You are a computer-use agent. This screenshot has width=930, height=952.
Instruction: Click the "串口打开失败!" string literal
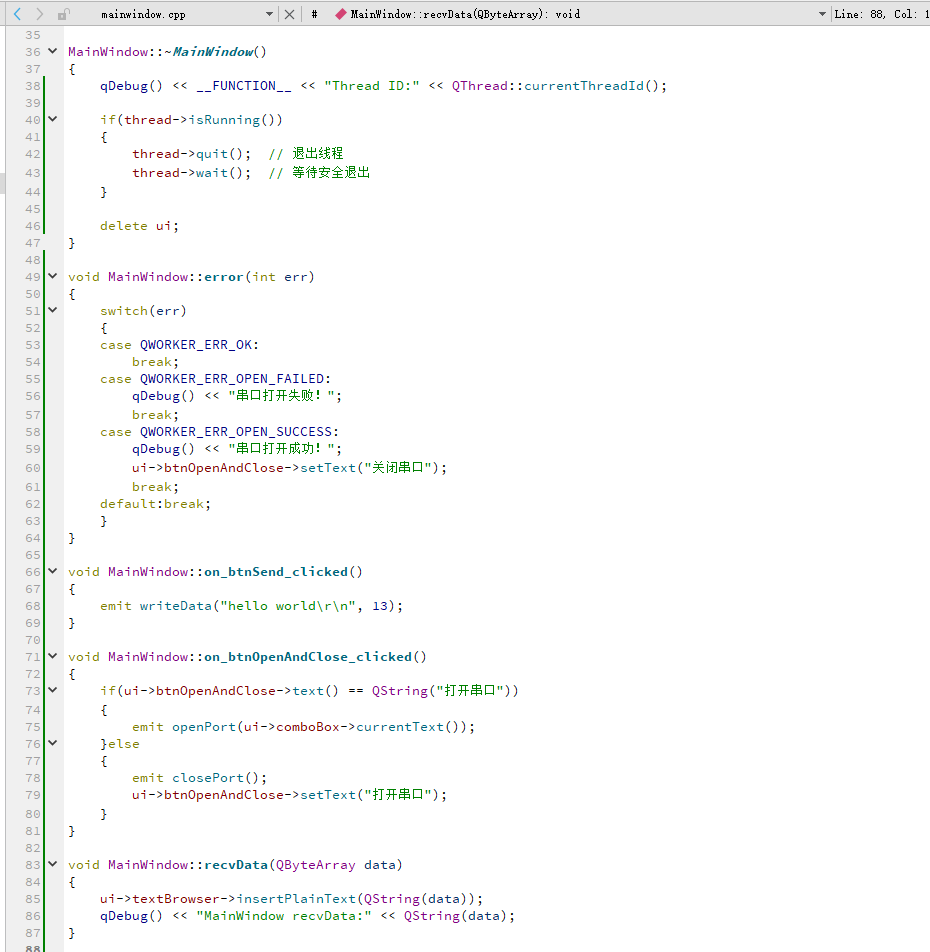point(281,396)
